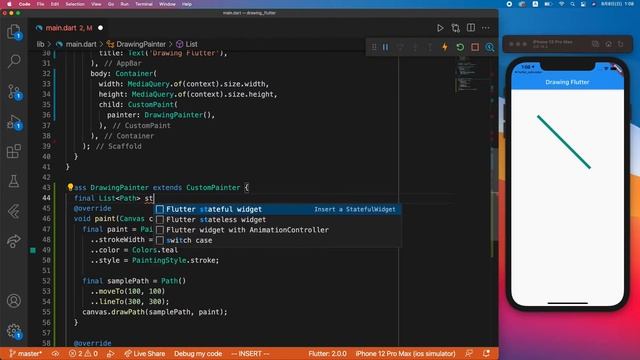The width and height of the screenshot is (640, 360).
Task: Restart debug session with green icon
Action: 460,47
